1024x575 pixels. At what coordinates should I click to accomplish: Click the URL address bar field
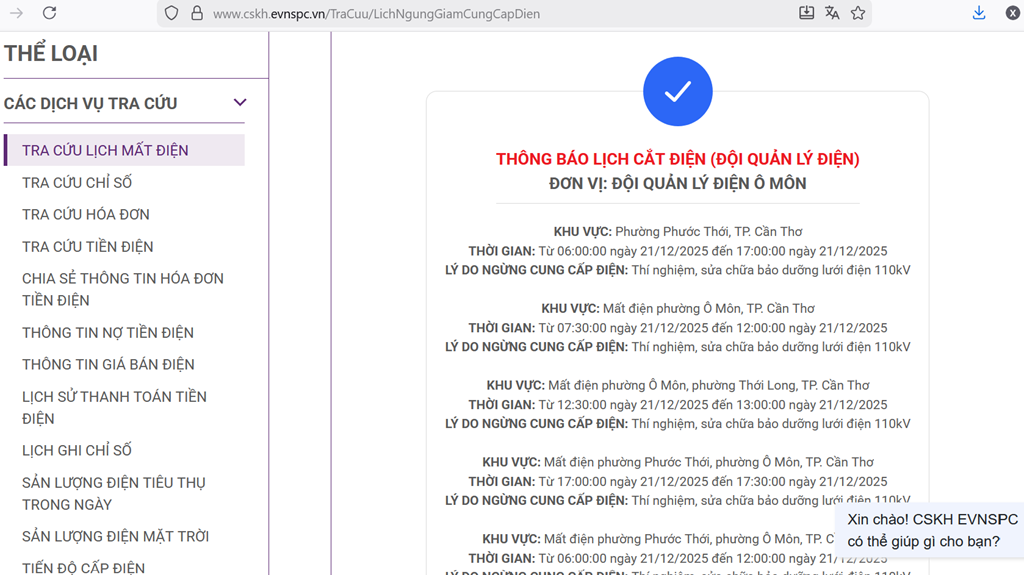480,14
